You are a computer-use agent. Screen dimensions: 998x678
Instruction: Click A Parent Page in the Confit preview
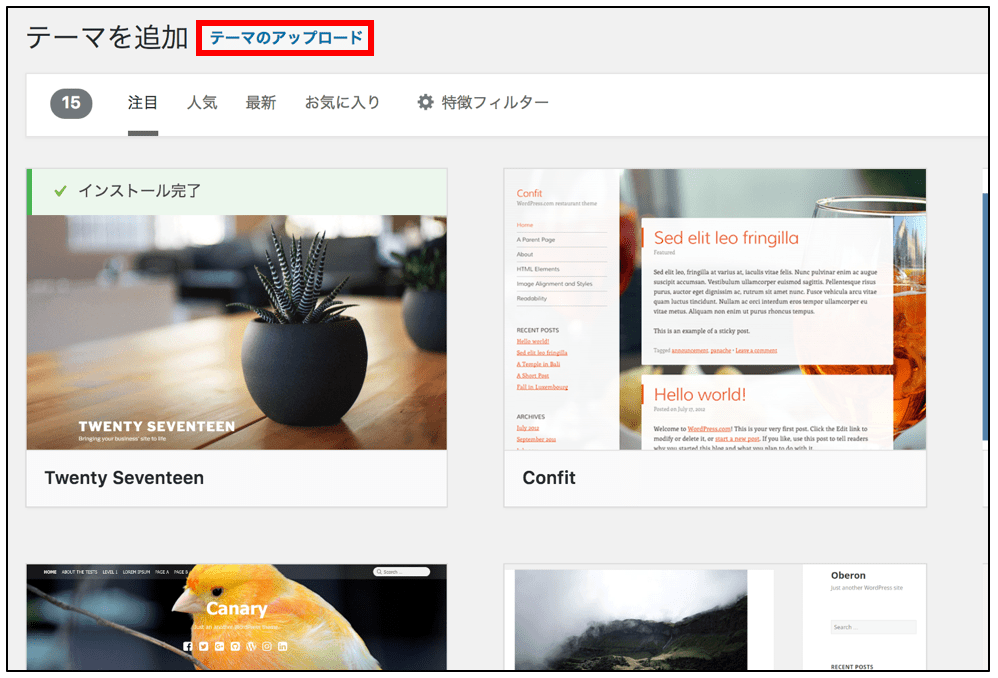tap(536, 239)
